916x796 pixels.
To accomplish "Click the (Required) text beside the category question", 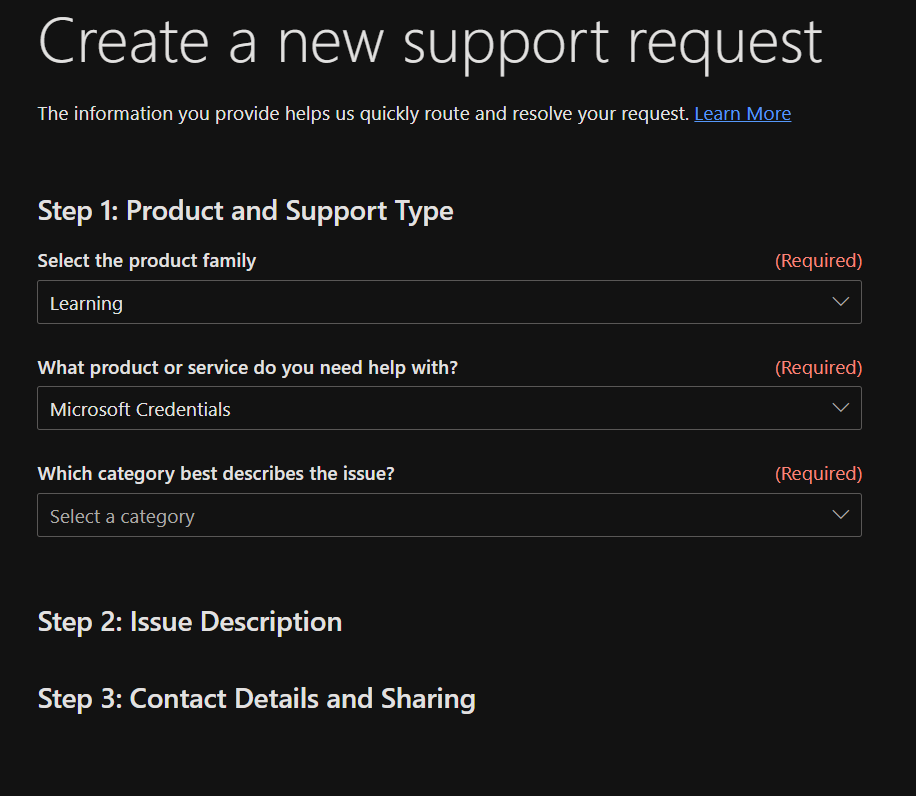I will pos(818,474).
